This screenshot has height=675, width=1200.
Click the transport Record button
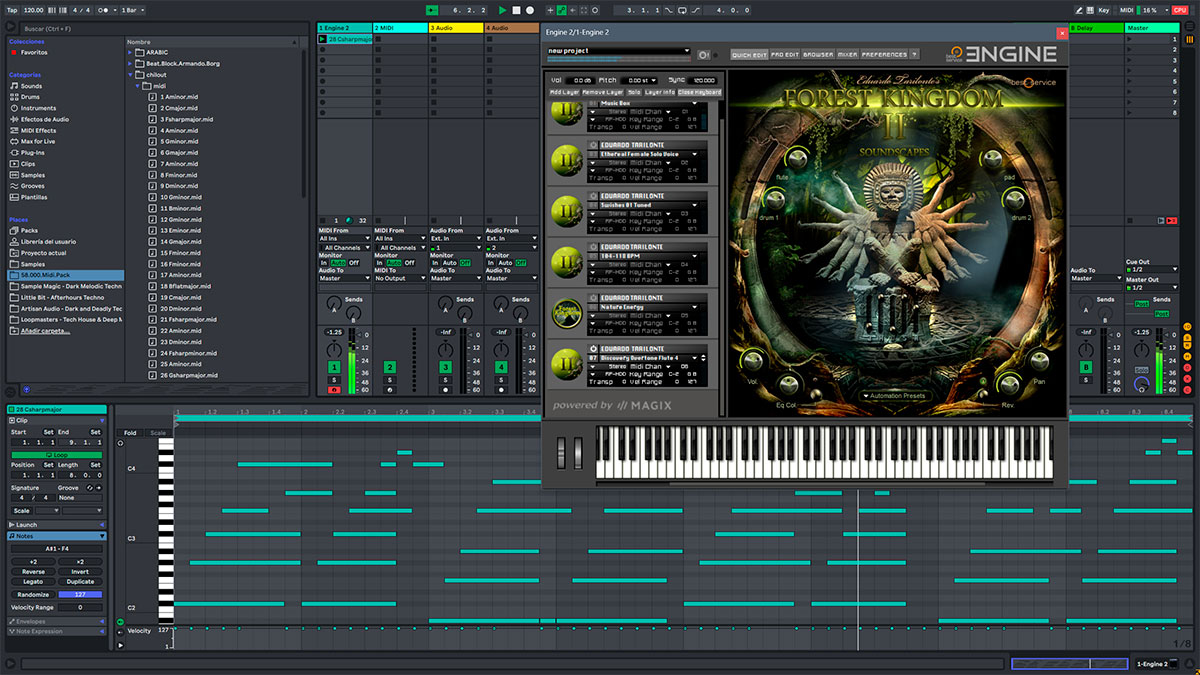[530, 9]
